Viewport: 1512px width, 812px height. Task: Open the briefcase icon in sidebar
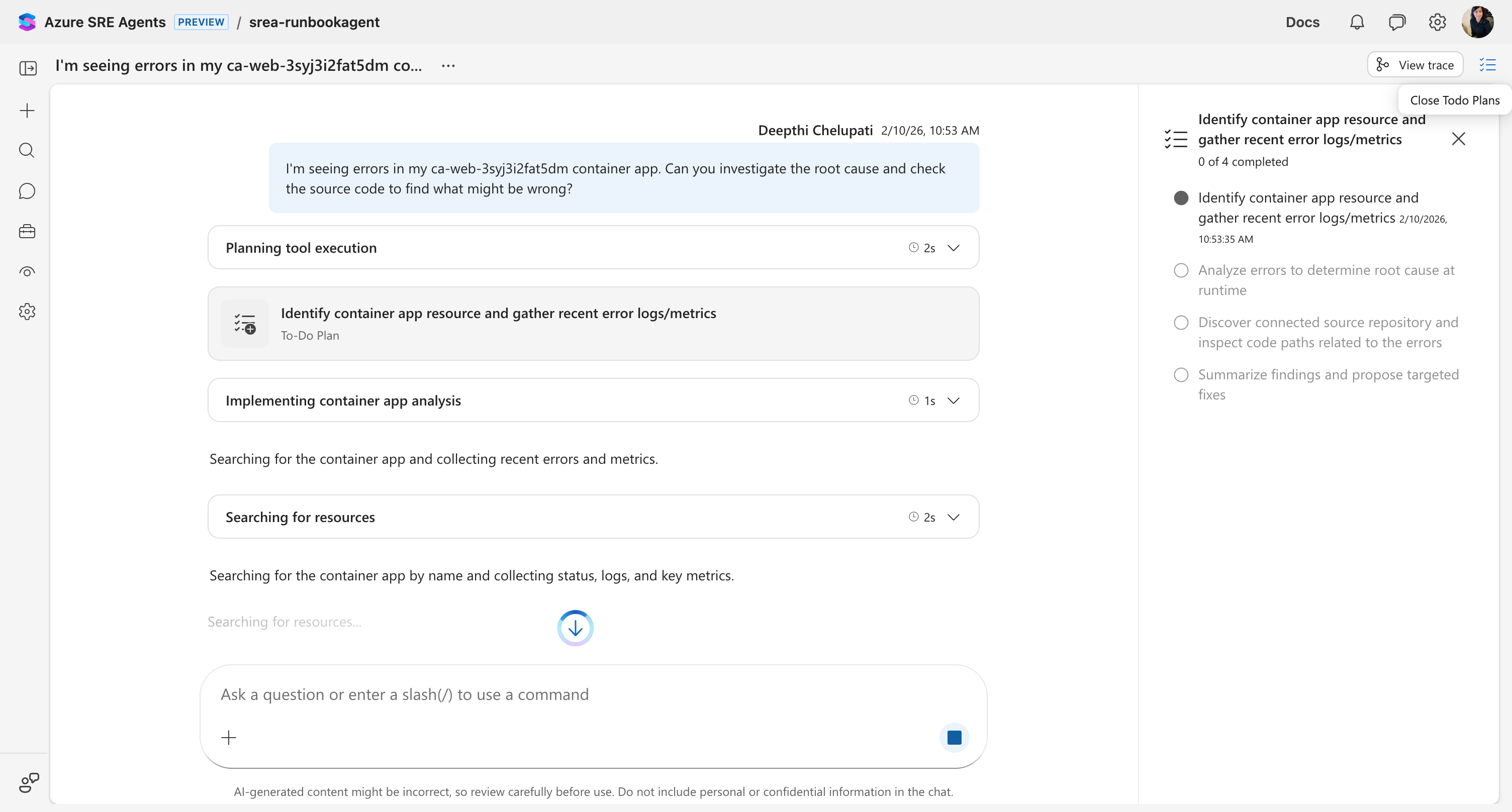coord(27,231)
